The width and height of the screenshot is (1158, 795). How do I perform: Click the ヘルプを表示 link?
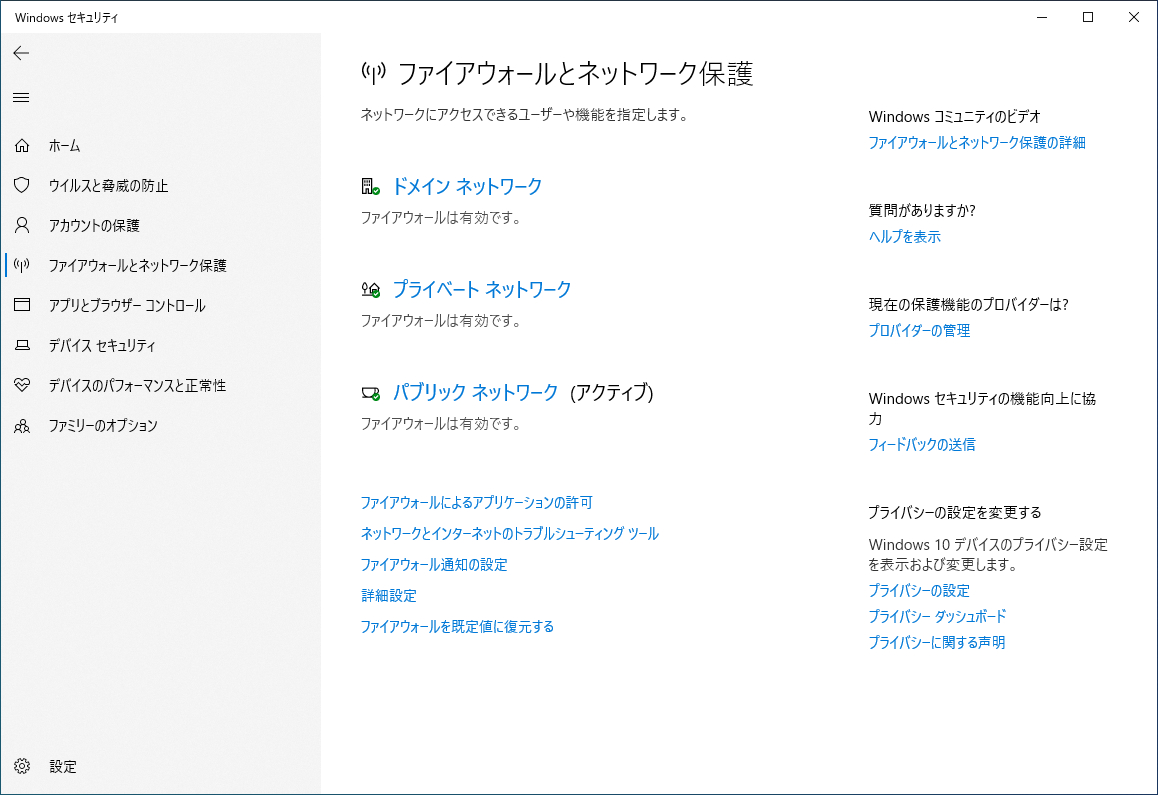905,236
